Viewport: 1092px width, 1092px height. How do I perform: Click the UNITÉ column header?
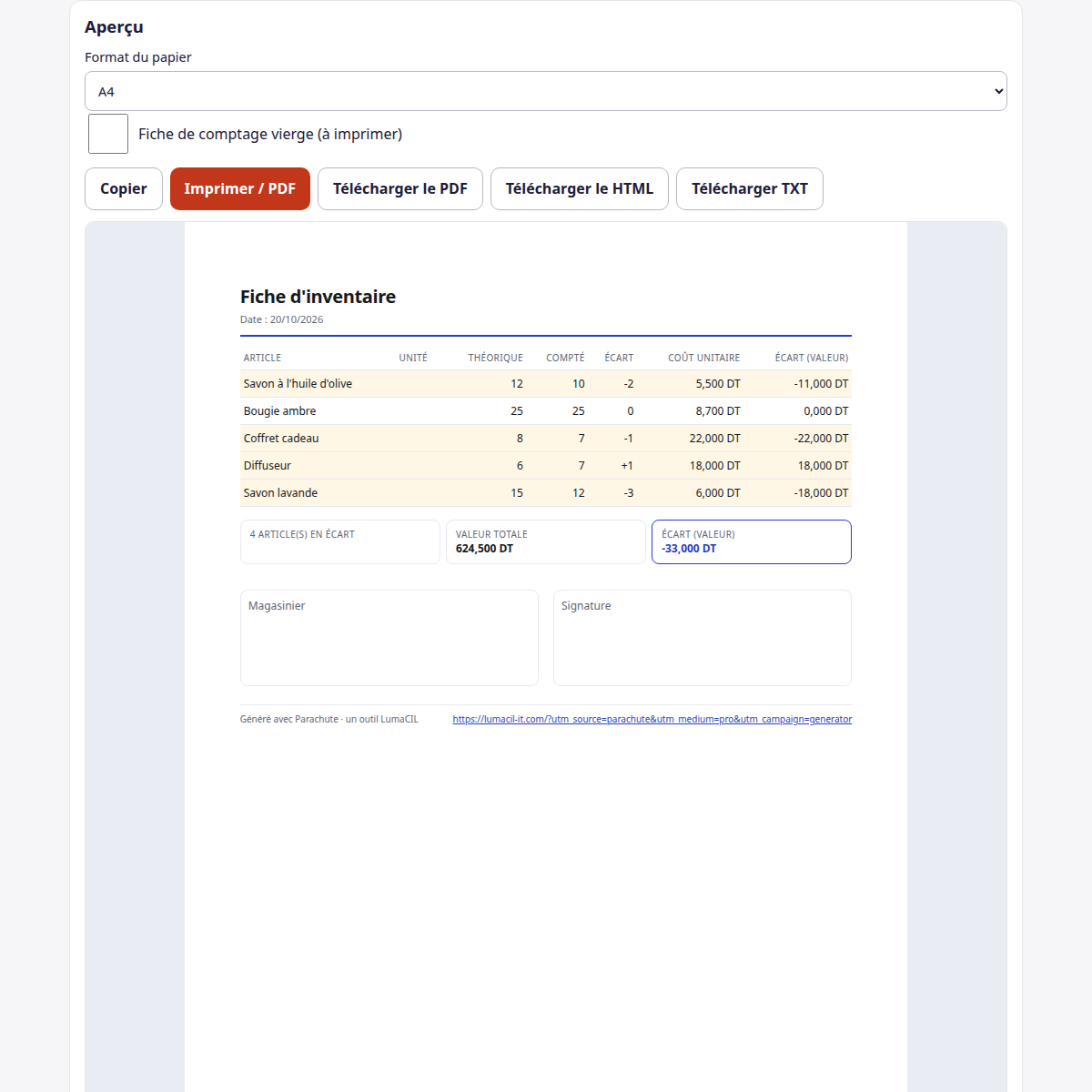tap(413, 358)
